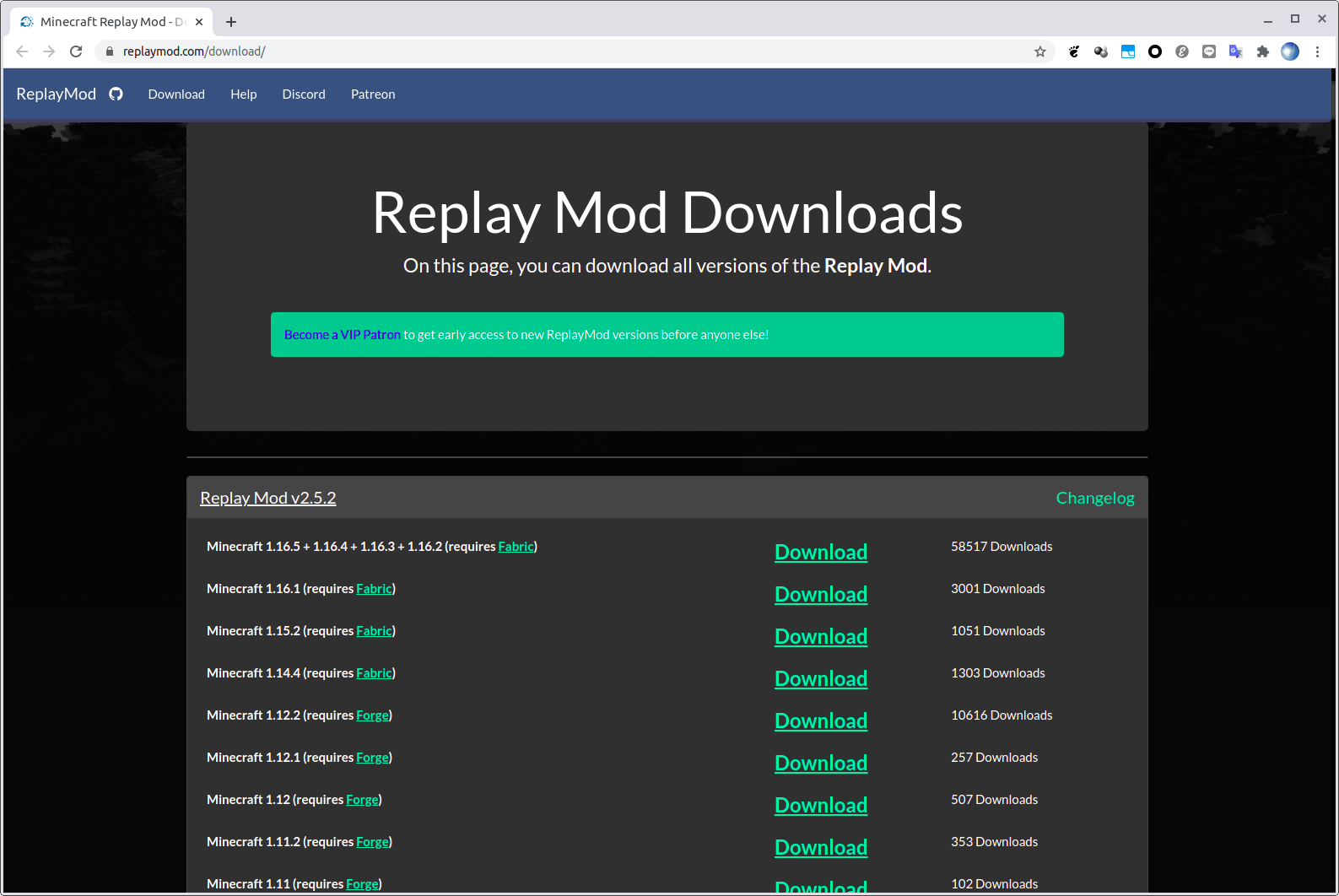Bookmark this page with the star icon
The height and width of the screenshot is (896, 1339).
click(1040, 51)
